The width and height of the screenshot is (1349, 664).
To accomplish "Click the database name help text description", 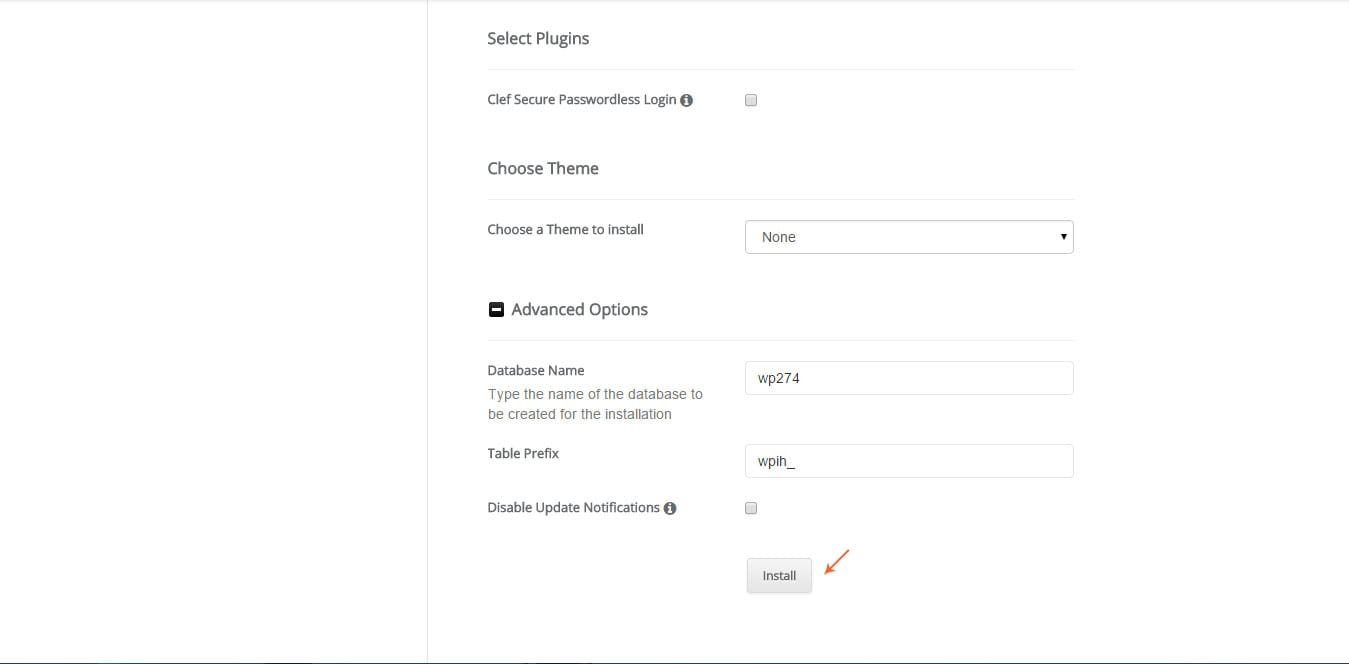I will pos(595,404).
